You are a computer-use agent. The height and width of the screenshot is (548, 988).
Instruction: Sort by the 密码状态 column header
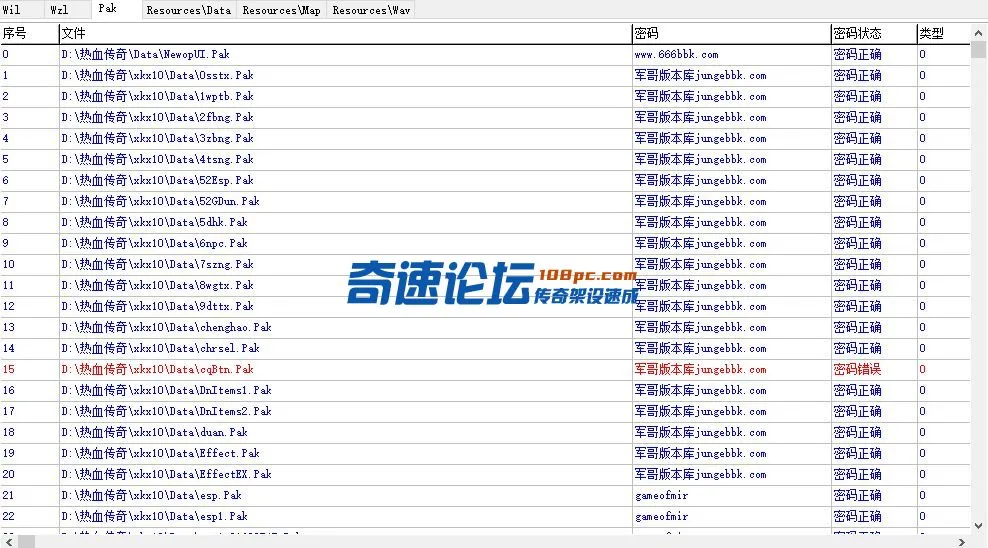[873, 33]
